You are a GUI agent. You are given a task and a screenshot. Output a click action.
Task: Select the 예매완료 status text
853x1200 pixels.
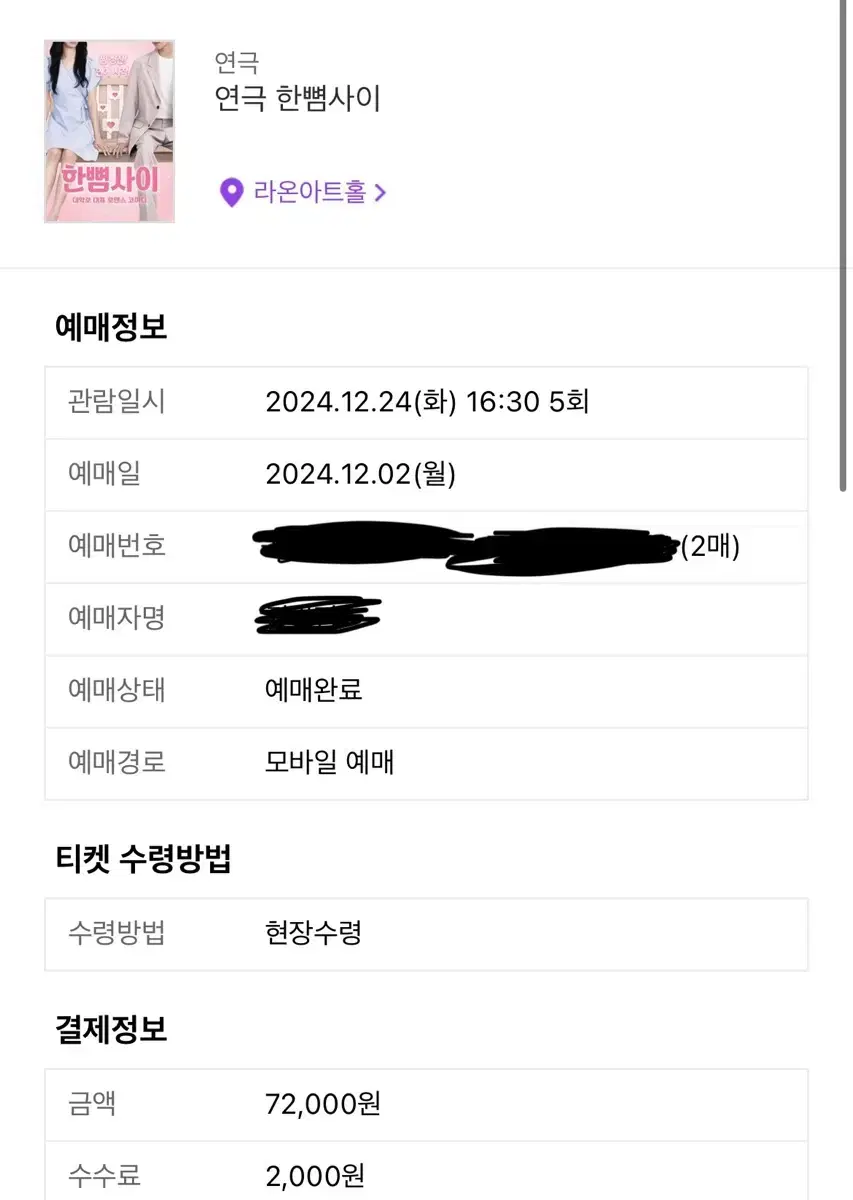(313, 690)
